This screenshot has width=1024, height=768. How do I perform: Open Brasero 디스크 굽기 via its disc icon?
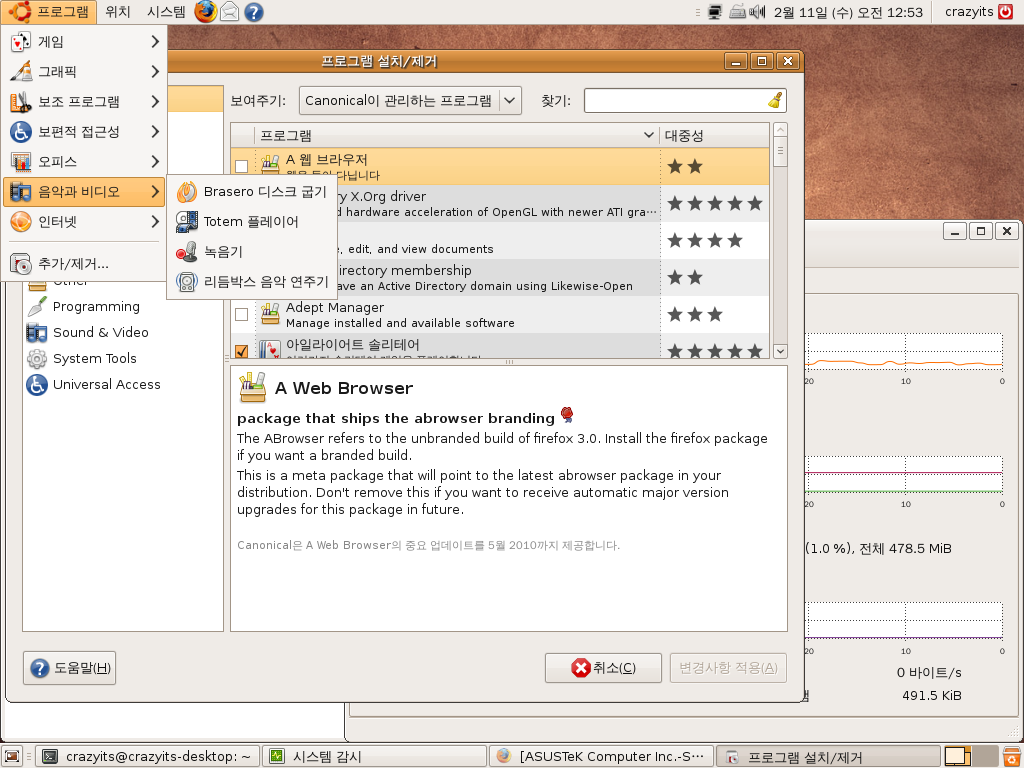tap(187, 192)
